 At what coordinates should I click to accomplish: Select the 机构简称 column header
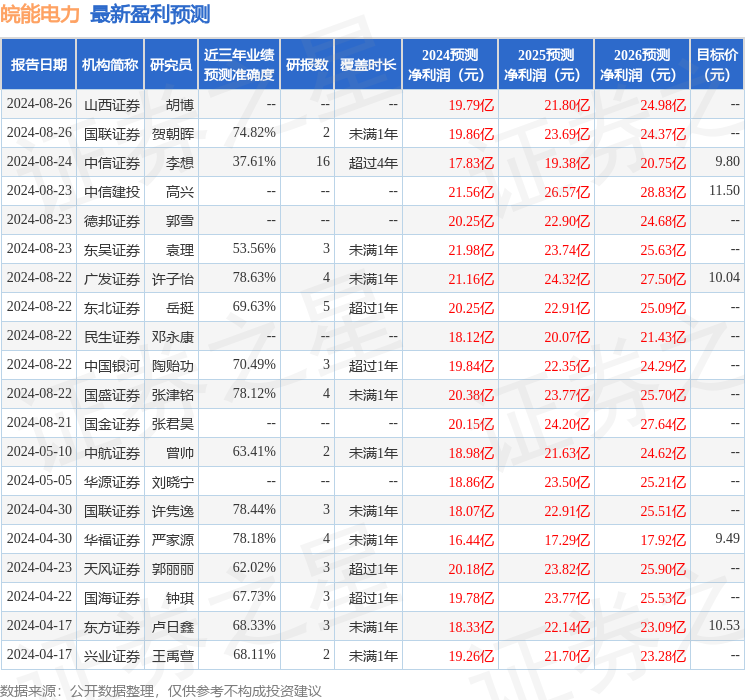(x=110, y=65)
